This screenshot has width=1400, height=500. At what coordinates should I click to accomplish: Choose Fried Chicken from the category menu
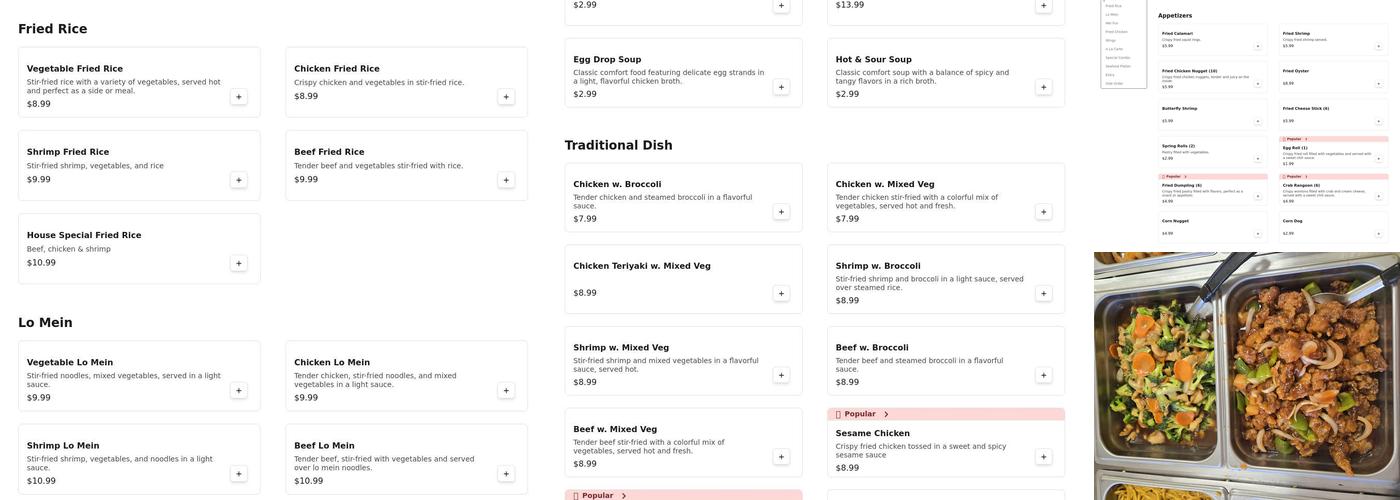[1116, 31]
